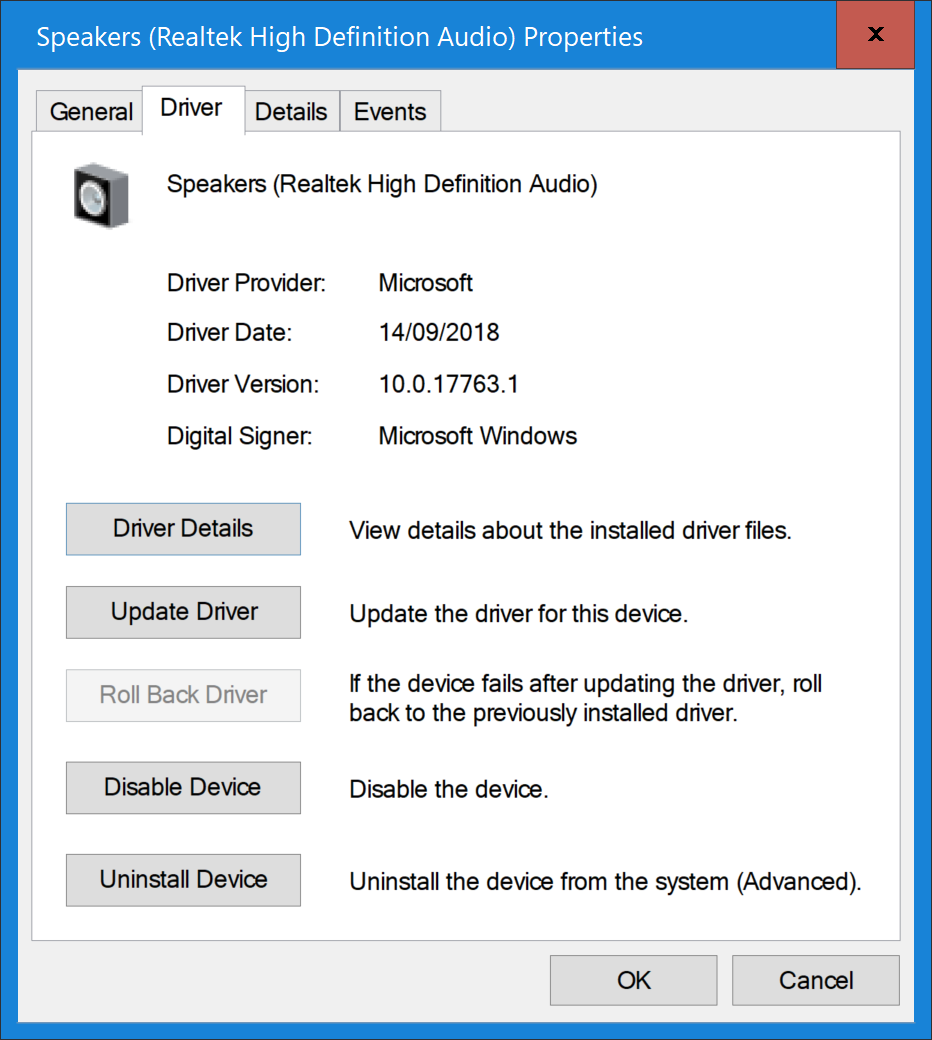Click the signer value 'Microsoft Windows'

tap(478, 436)
